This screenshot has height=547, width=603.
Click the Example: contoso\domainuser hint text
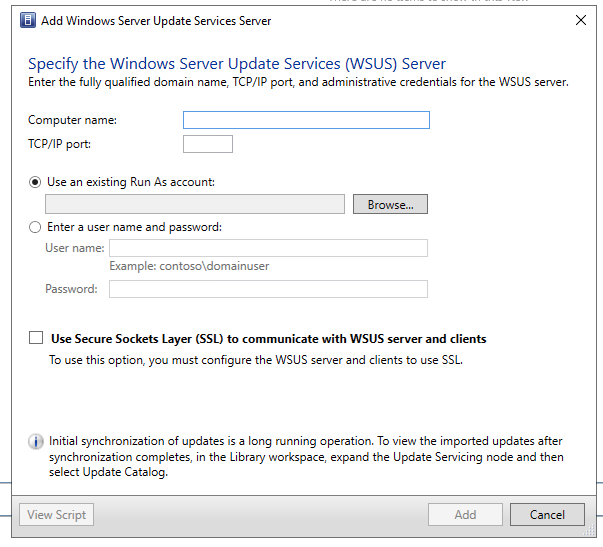pos(189,266)
